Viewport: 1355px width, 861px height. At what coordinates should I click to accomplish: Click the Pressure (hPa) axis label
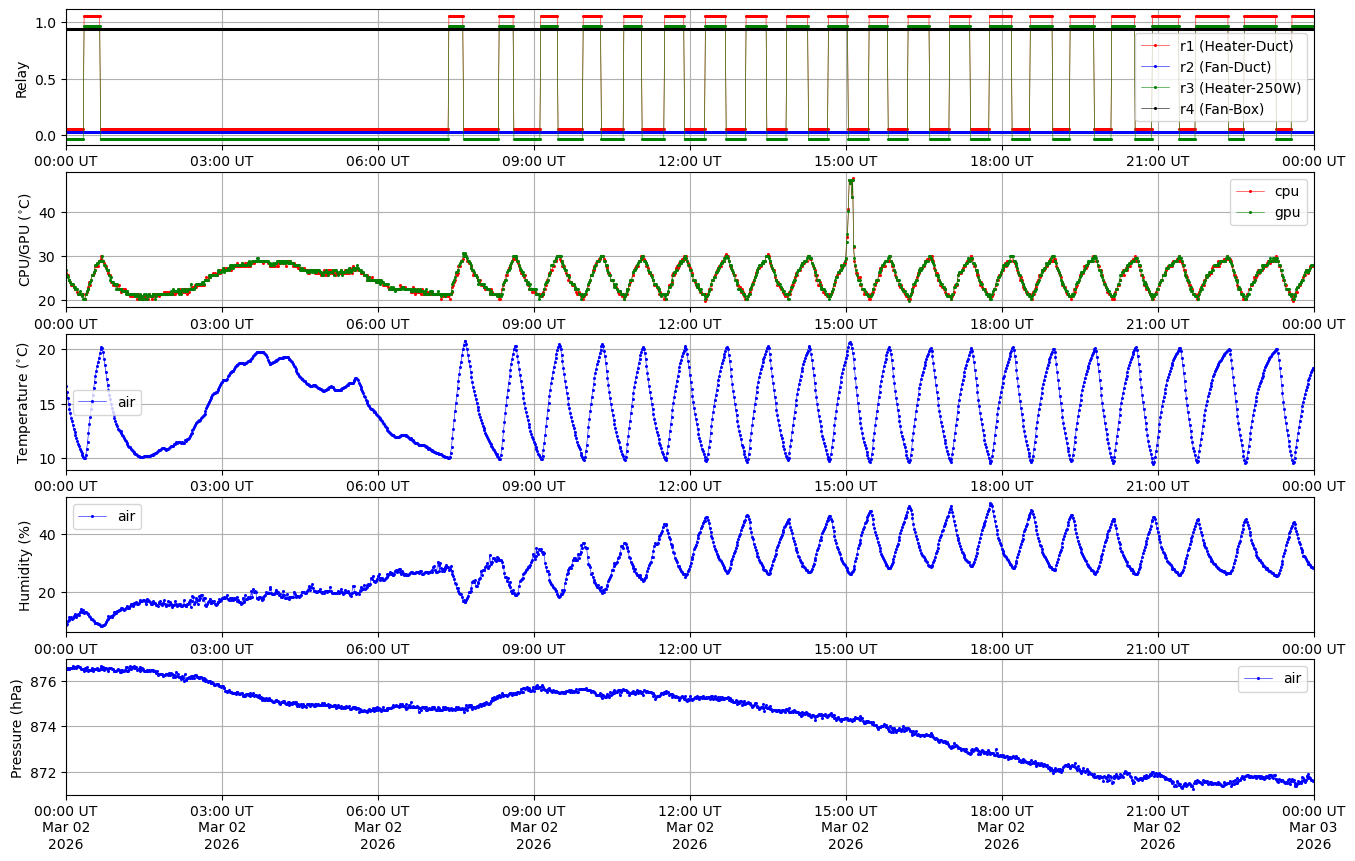17,727
